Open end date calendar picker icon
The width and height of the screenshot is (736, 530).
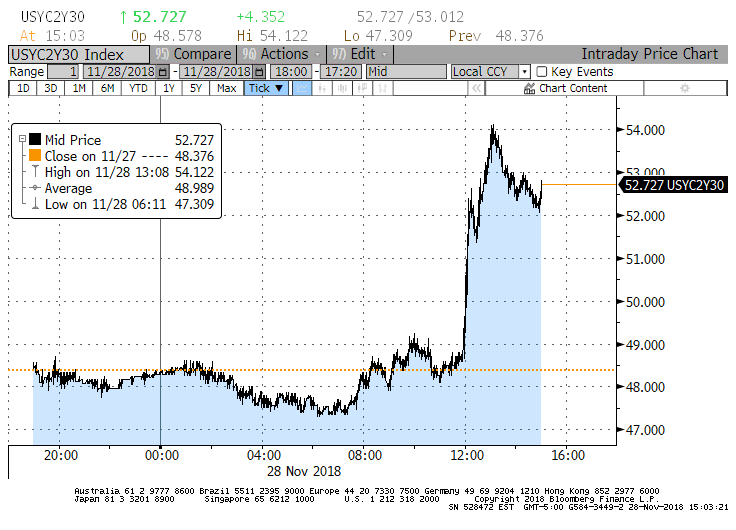tap(259, 72)
